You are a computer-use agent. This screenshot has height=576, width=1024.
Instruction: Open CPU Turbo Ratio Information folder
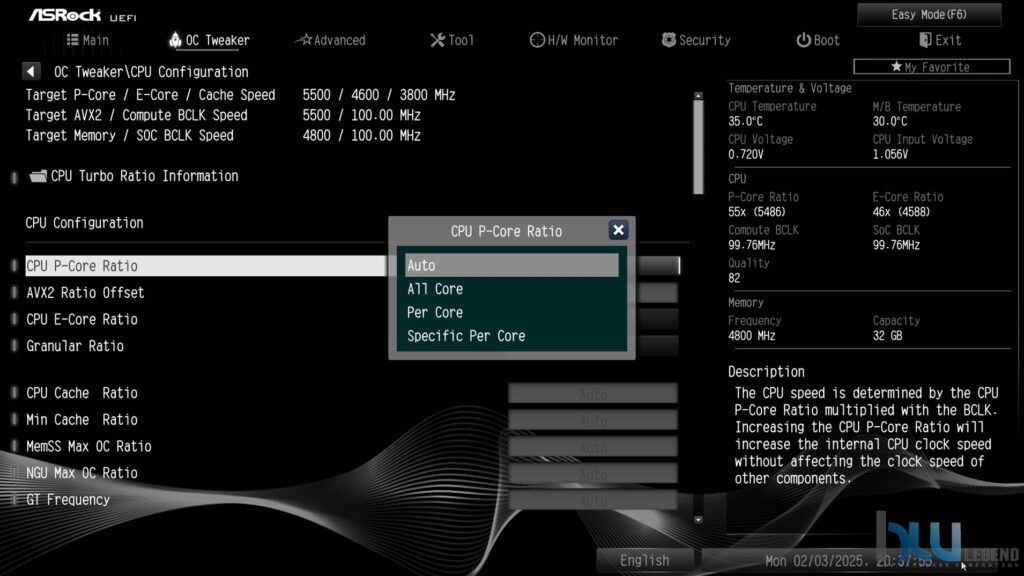tap(134, 176)
